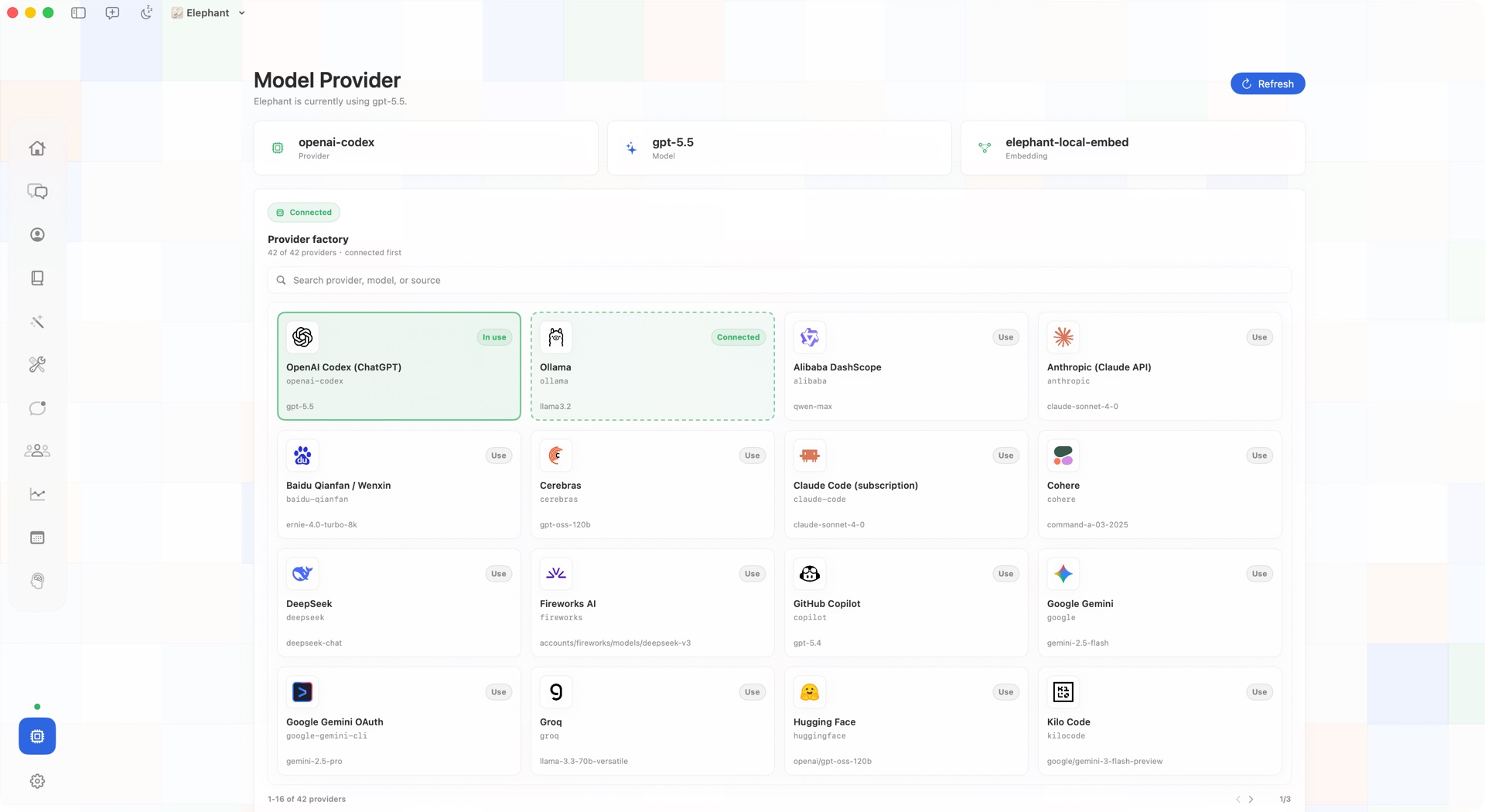
Task: Start a new chat from title bar icon
Action: point(112,13)
